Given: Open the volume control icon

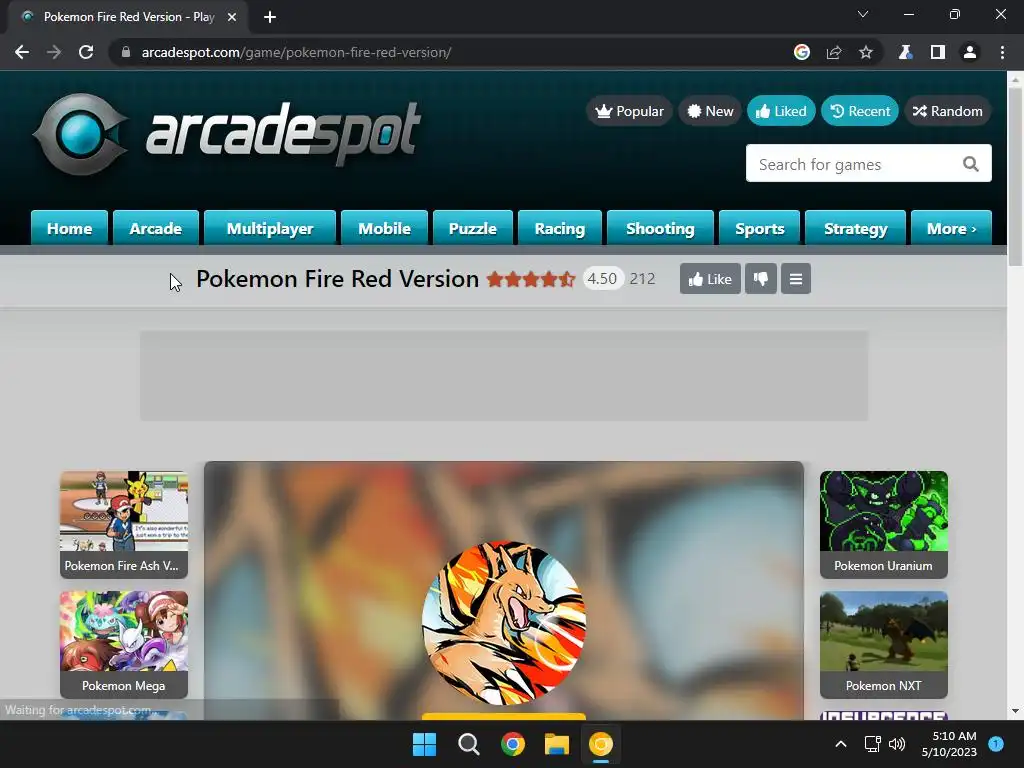Looking at the screenshot, I should 897,744.
